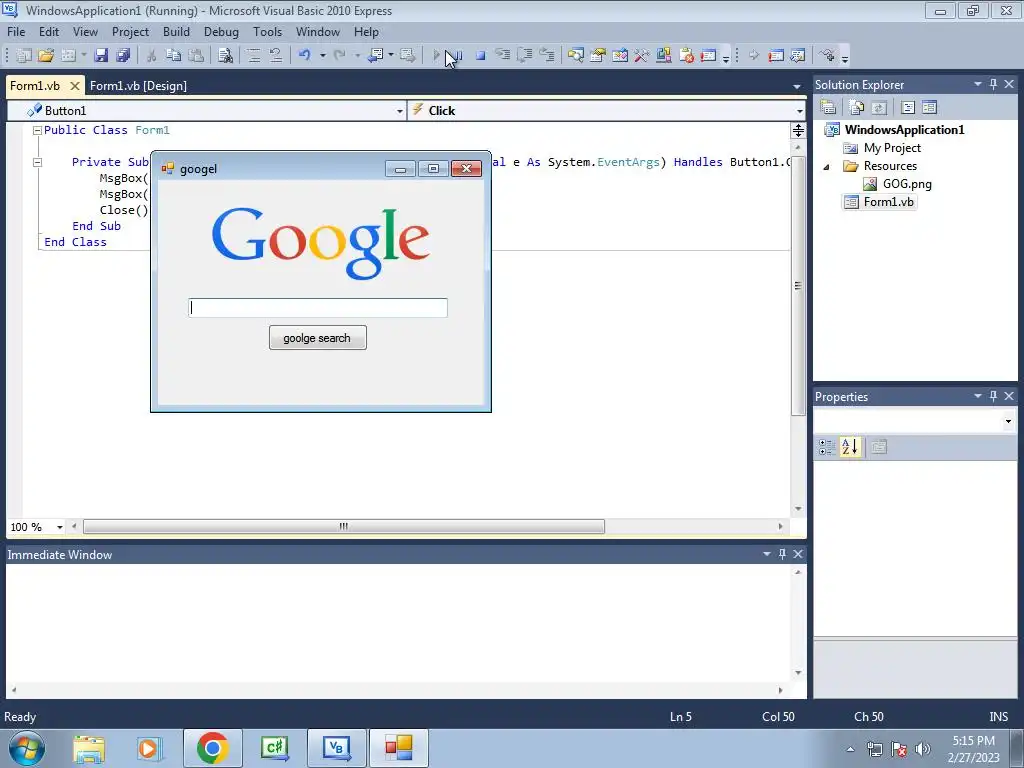Click the code editor horizontal scrollbar thumb
1024x768 pixels.
[344, 526]
